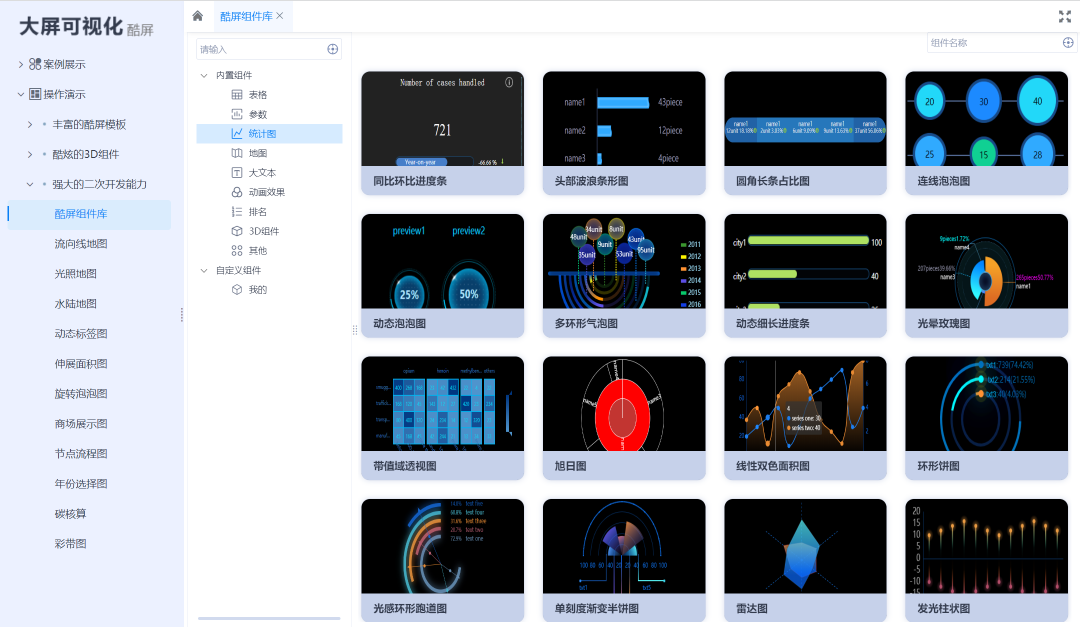This screenshot has width=1080, height=627.
Task: Click the target icon in tree search box
Action: [x=333, y=49]
